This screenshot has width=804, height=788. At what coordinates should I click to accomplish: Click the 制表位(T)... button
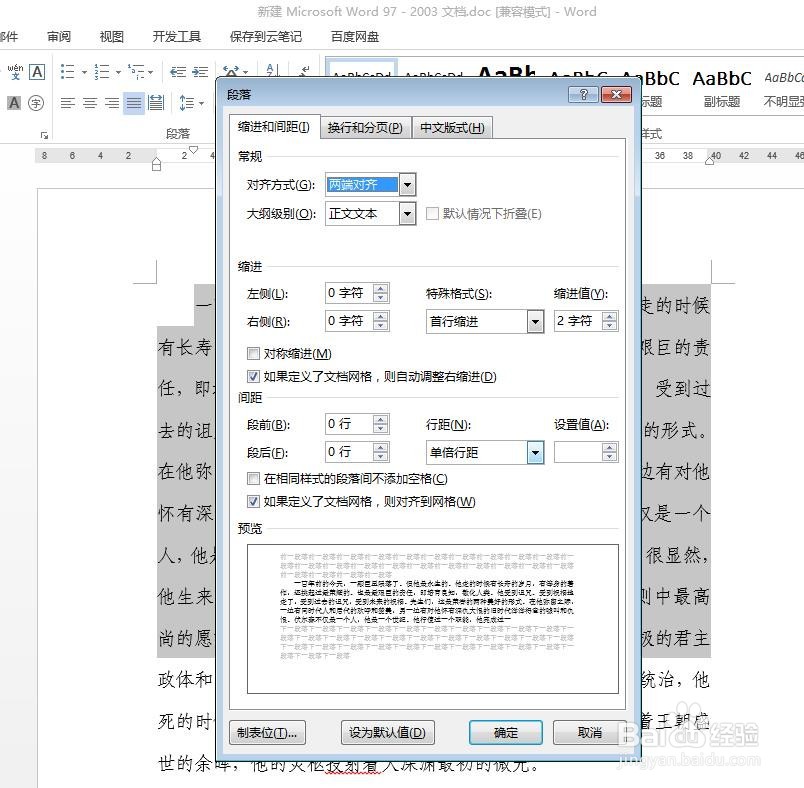point(267,732)
